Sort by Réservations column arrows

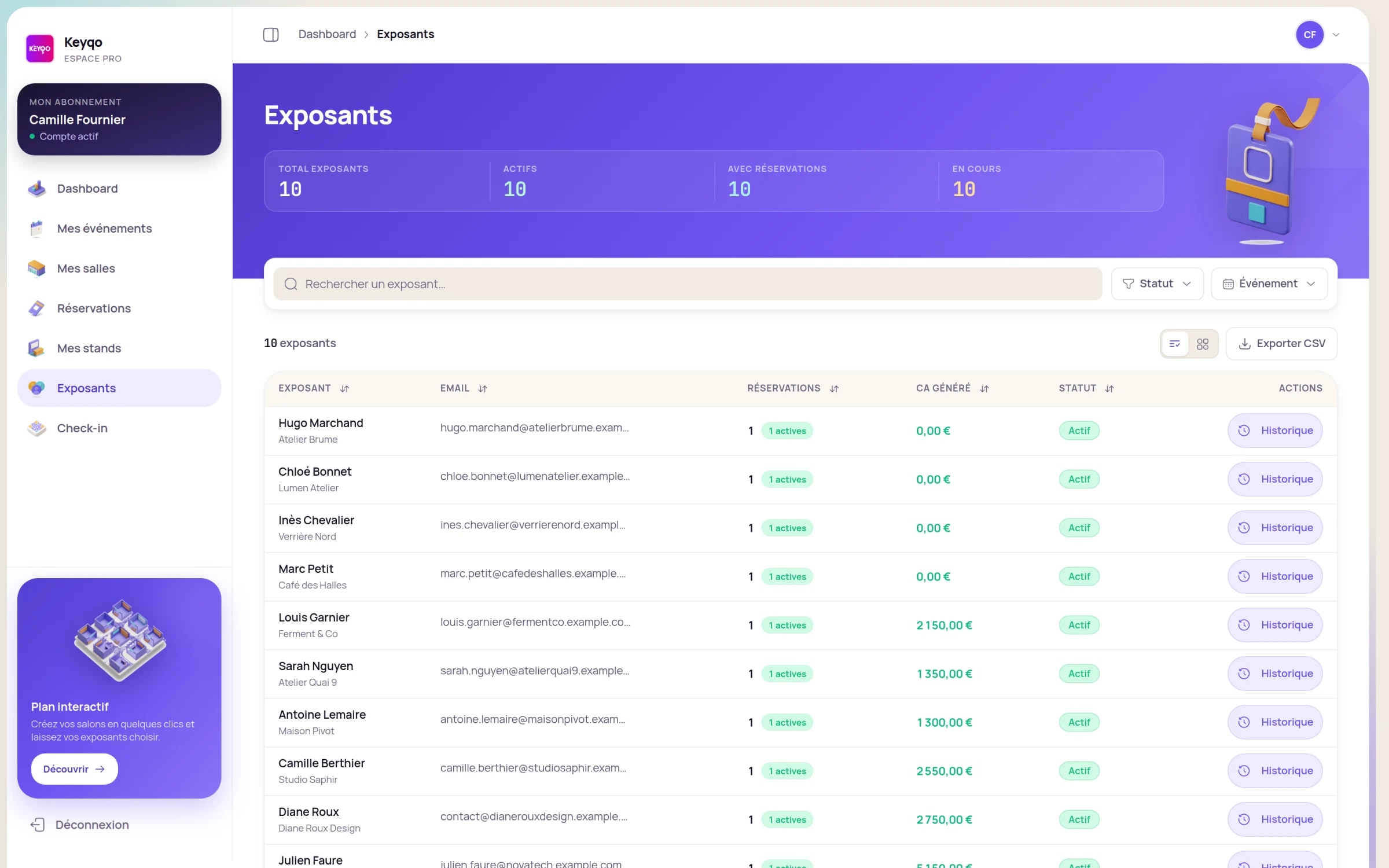(x=834, y=389)
